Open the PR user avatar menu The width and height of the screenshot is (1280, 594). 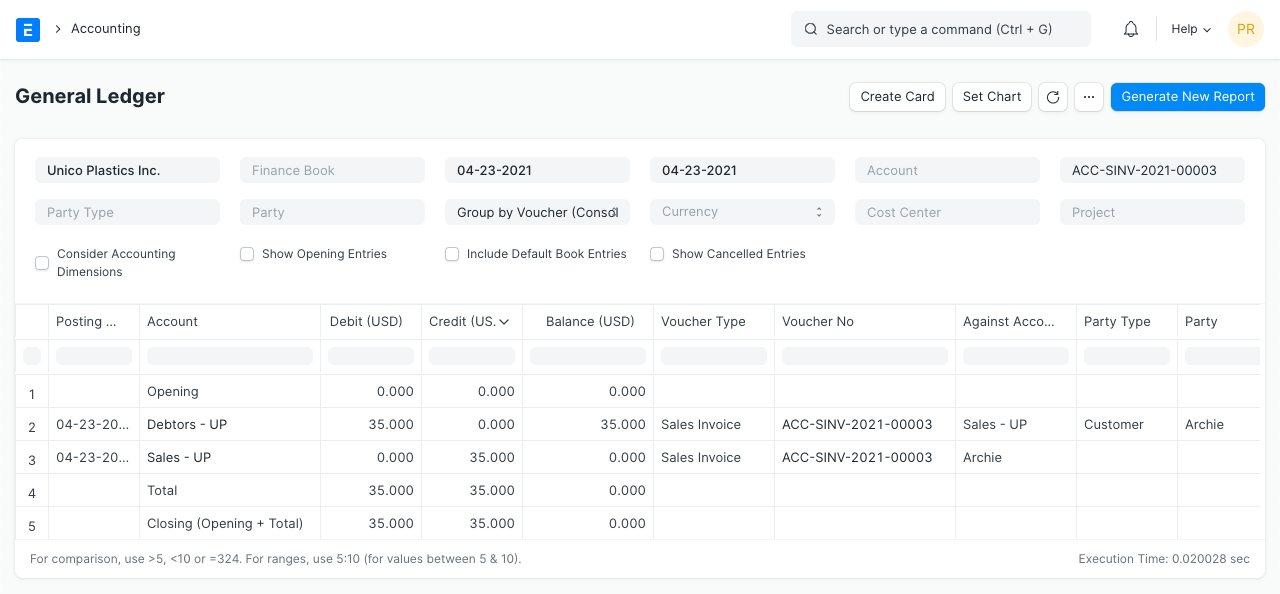pyautogui.click(x=1246, y=29)
